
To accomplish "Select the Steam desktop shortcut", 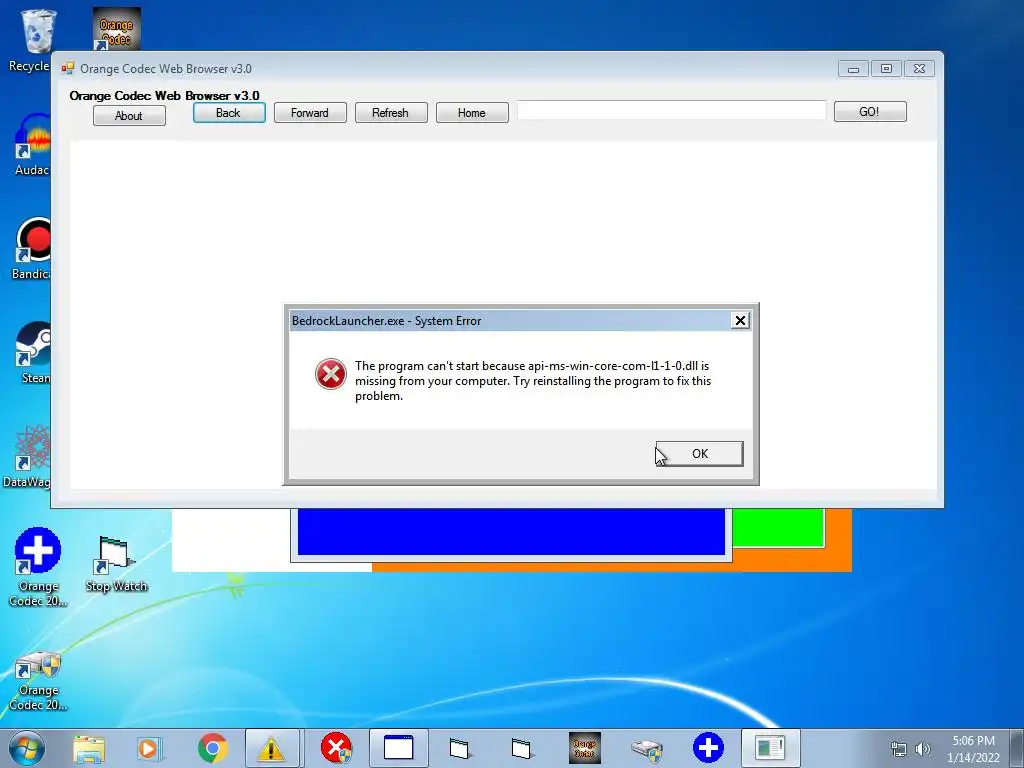I will pyautogui.click(x=34, y=353).
